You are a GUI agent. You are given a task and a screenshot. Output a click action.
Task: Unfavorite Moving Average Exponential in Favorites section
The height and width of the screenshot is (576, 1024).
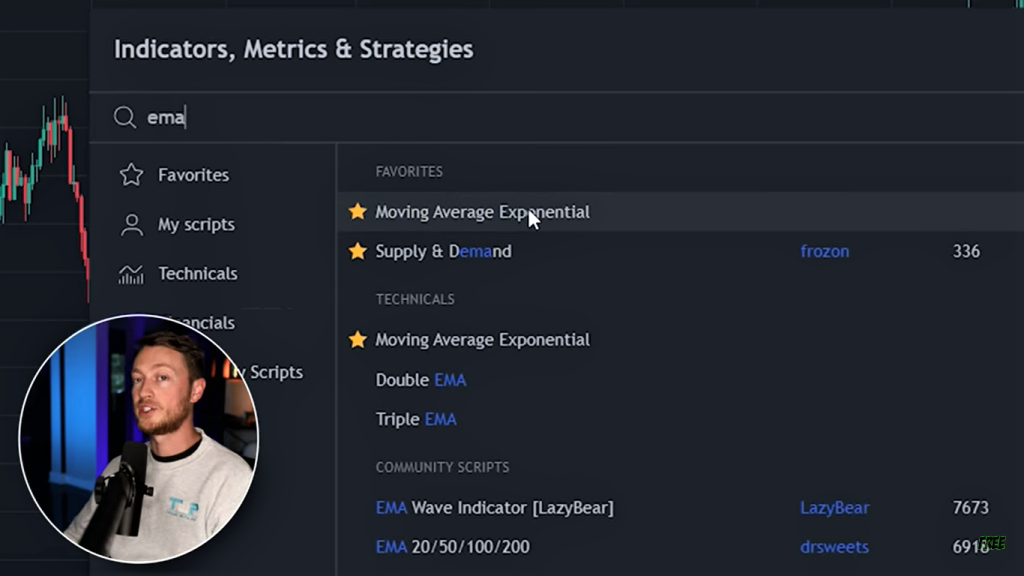(357, 212)
